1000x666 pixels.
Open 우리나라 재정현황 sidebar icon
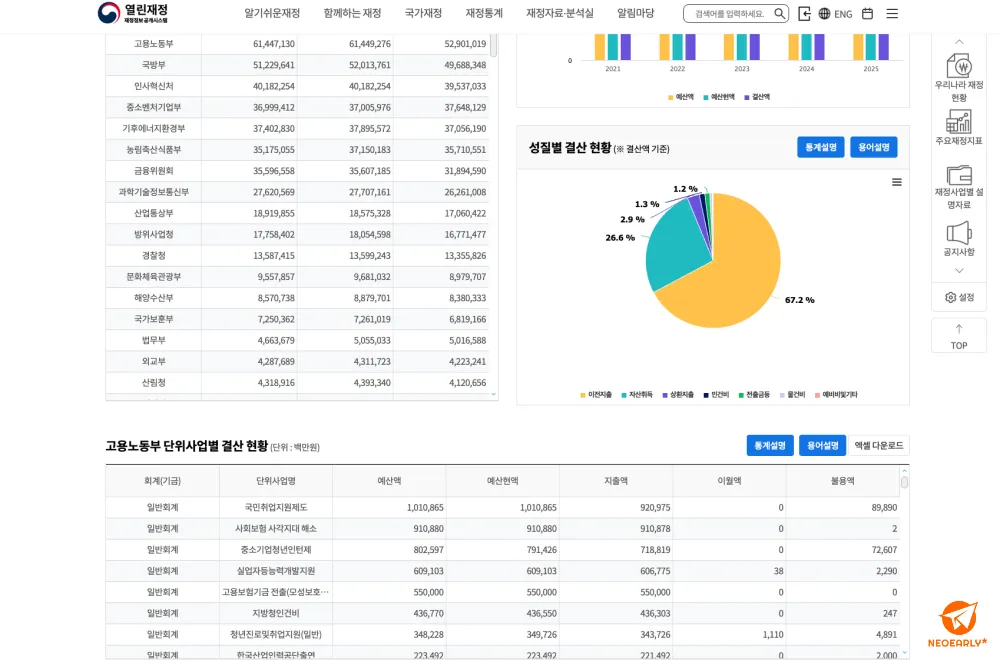(959, 78)
